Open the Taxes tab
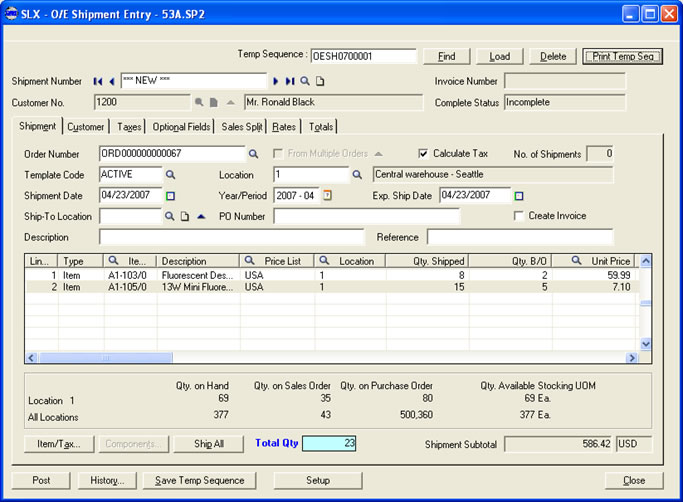Image resolution: width=683 pixels, height=502 pixels. 129,127
